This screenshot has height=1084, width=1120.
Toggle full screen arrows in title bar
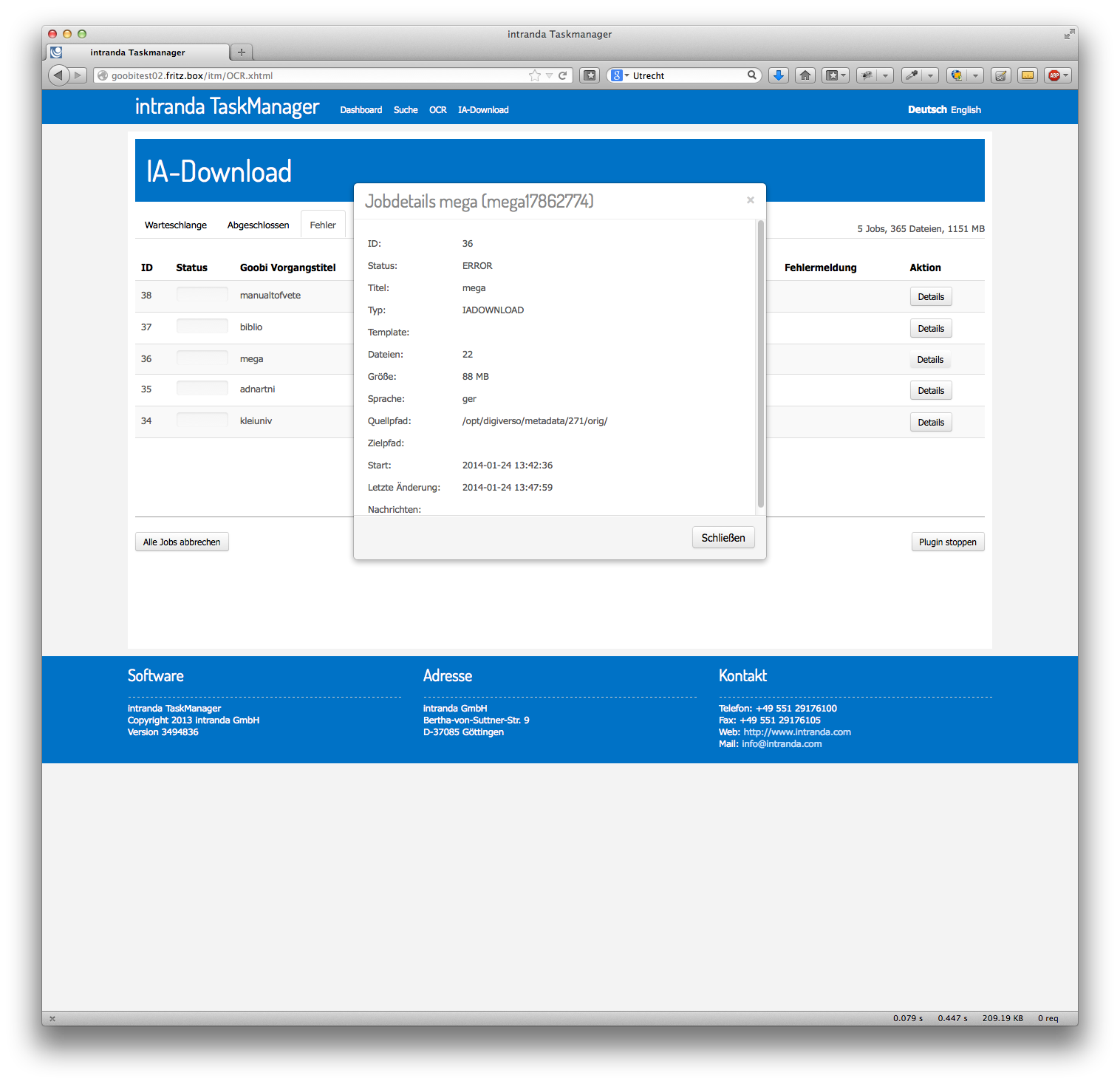pyautogui.click(x=1069, y=34)
